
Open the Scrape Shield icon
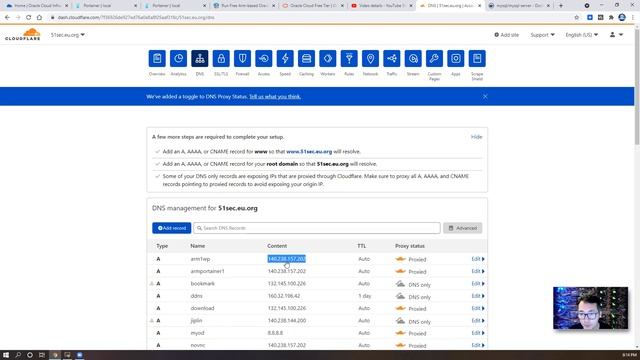(x=477, y=59)
